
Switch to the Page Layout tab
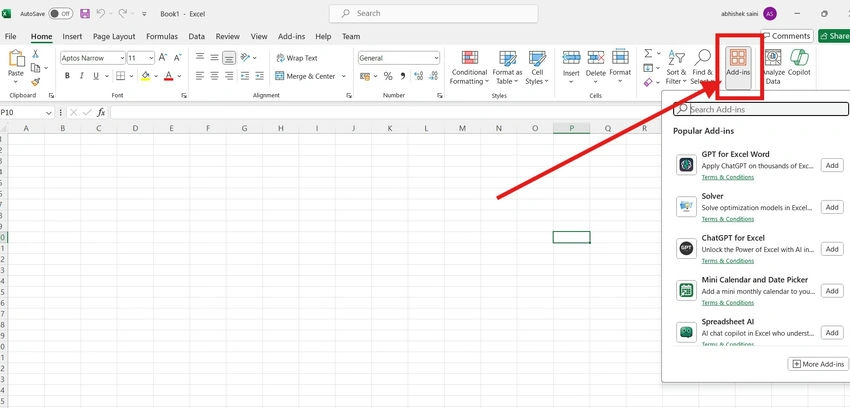point(114,36)
